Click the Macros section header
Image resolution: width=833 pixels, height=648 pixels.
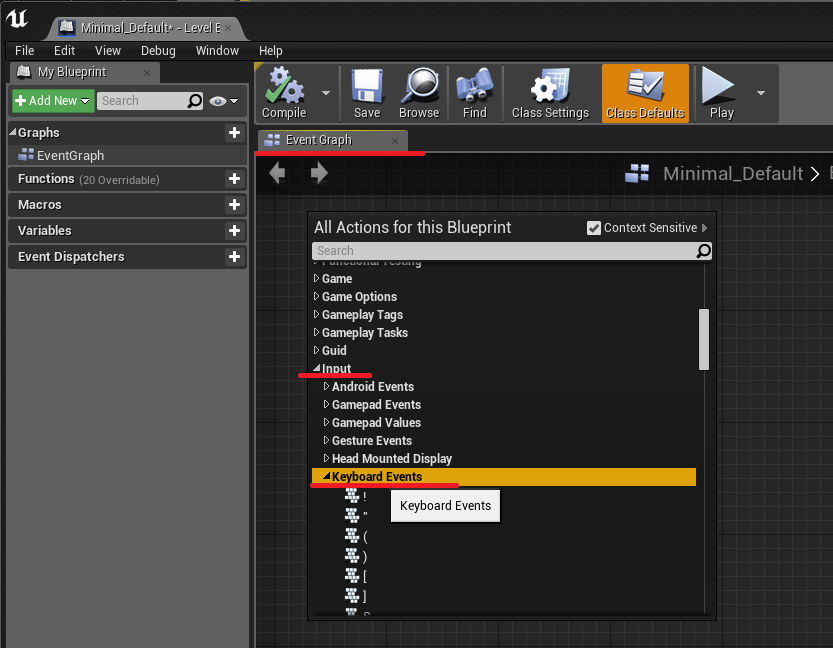[128, 204]
